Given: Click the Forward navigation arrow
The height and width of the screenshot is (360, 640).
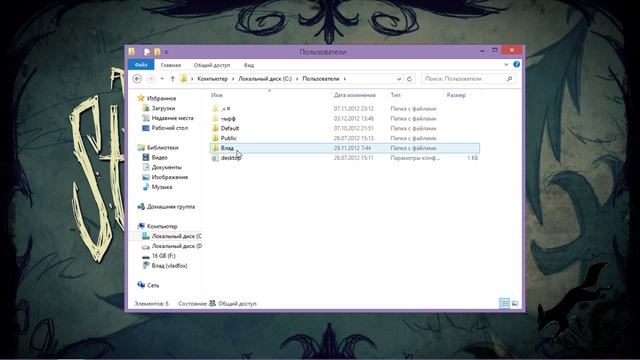Looking at the screenshot, I should pos(151,79).
